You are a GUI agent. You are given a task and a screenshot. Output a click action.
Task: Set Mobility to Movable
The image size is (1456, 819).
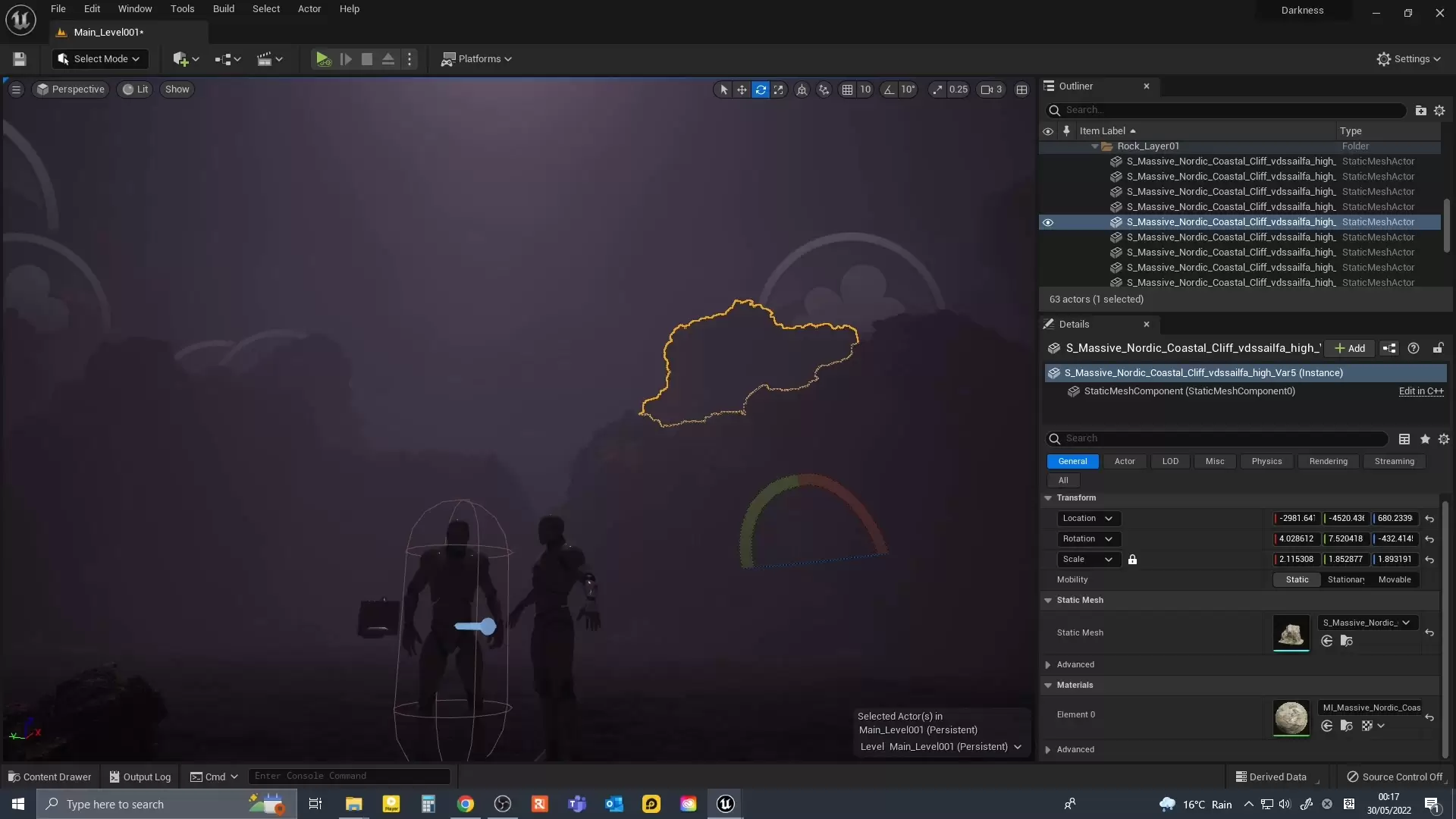1394,580
